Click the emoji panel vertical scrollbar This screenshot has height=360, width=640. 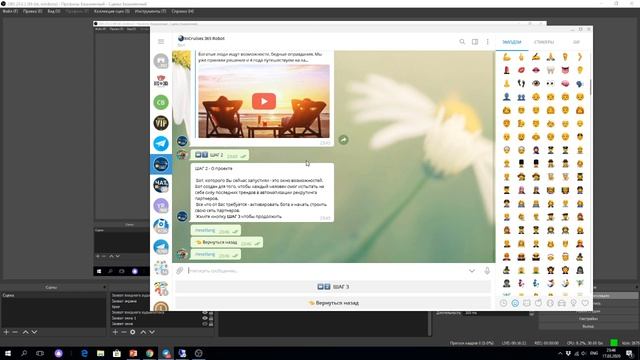[591, 86]
